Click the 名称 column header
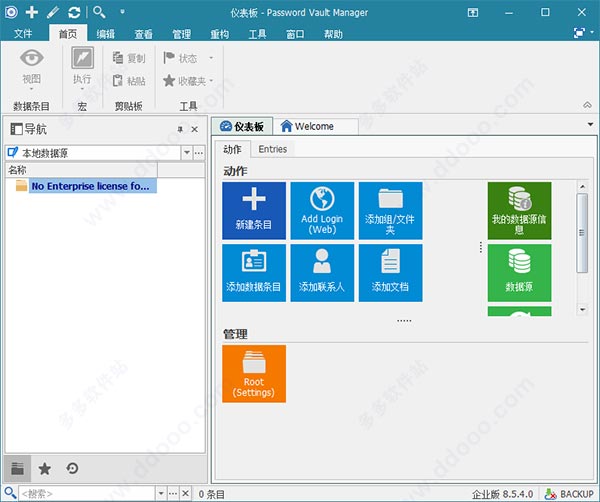Image resolution: width=600 pixels, height=502 pixels. (x=81, y=170)
